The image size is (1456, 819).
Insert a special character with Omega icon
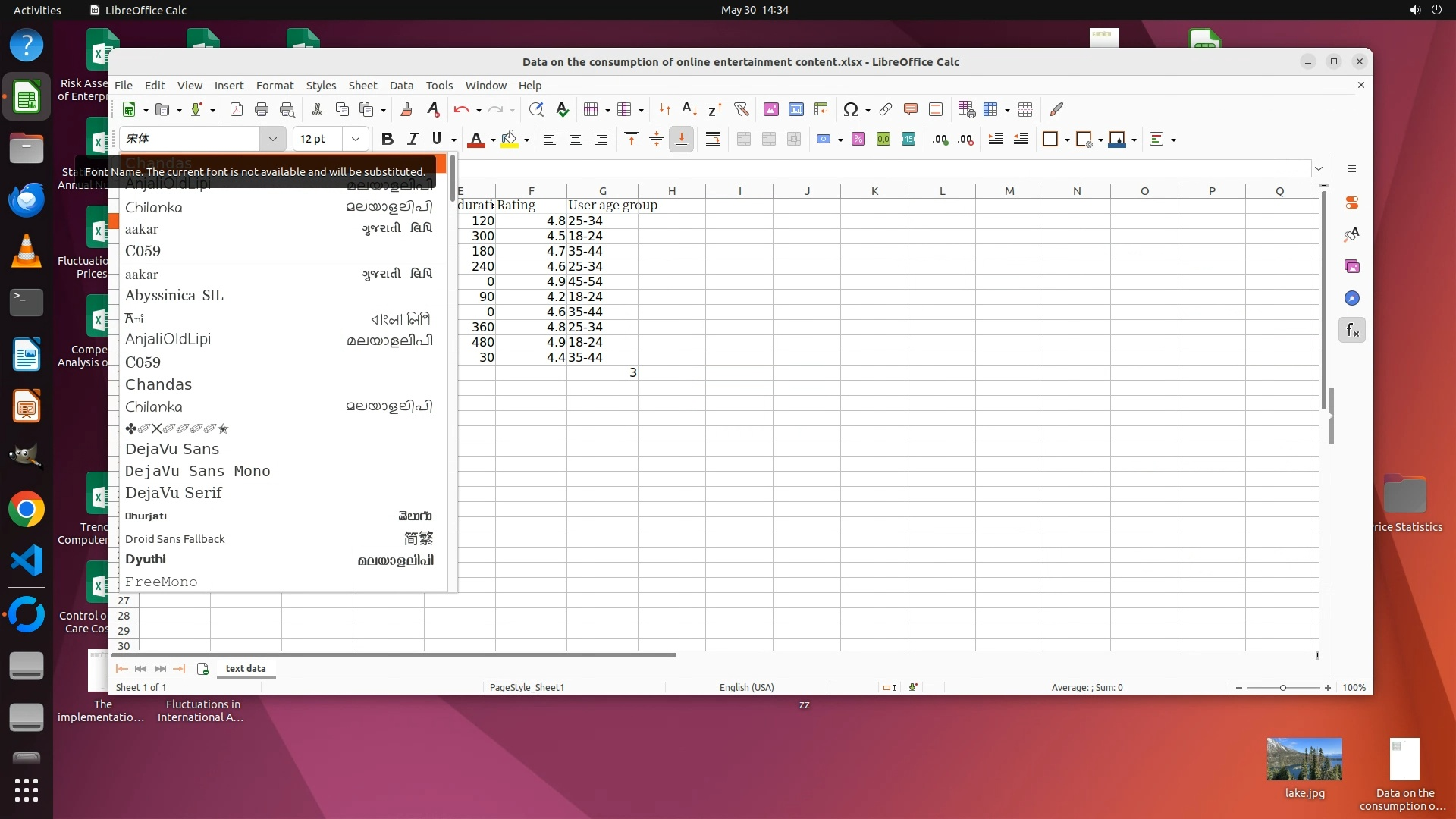[850, 109]
